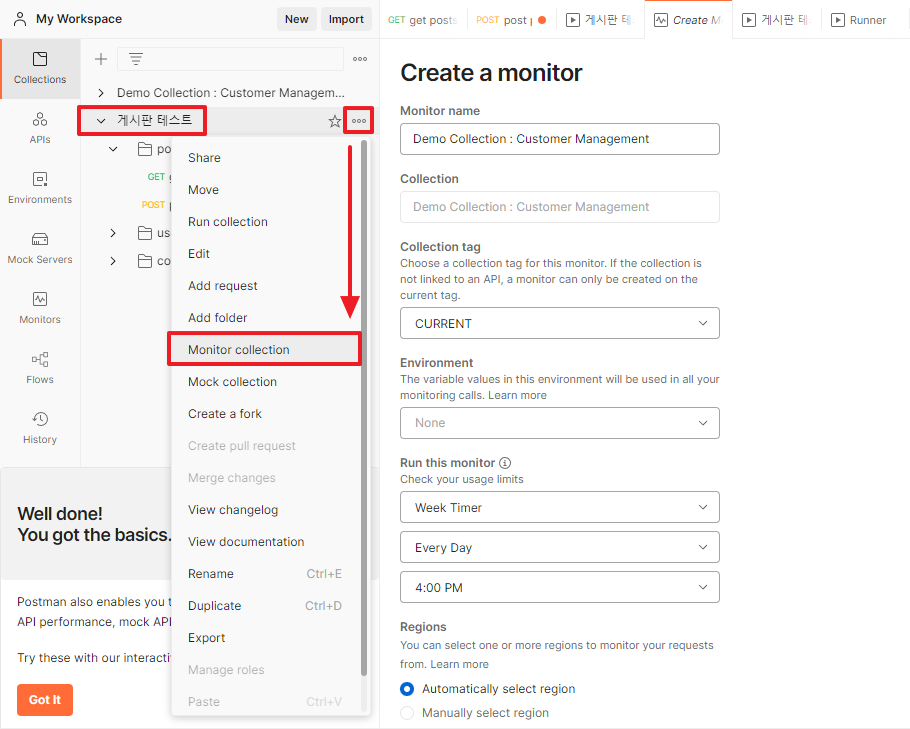This screenshot has height=729, width=910.
Task: Open the first 게시판 테 runner tab
Action: (x=600, y=20)
